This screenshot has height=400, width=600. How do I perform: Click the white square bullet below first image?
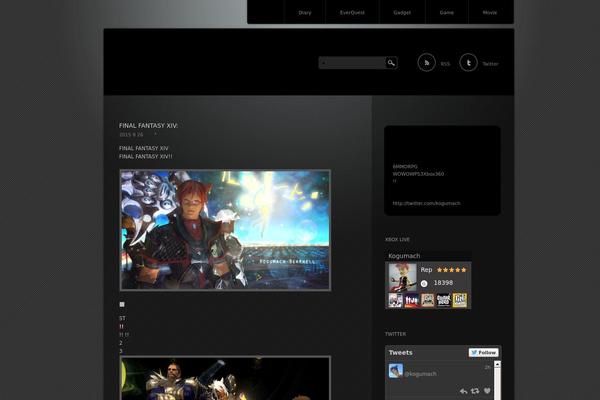click(122, 305)
